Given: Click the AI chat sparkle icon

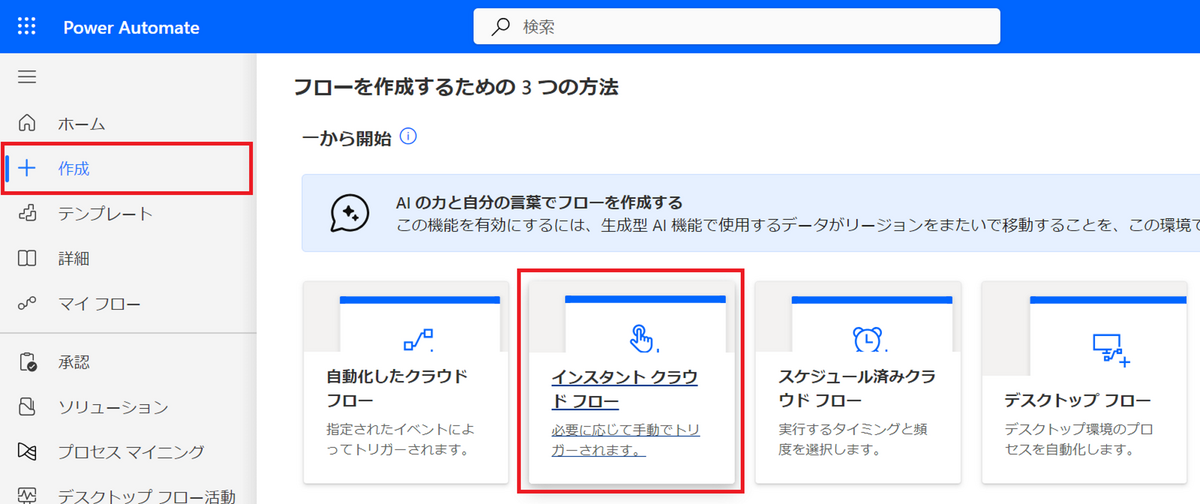Looking at the screenshot, I should tap(350, 213).
